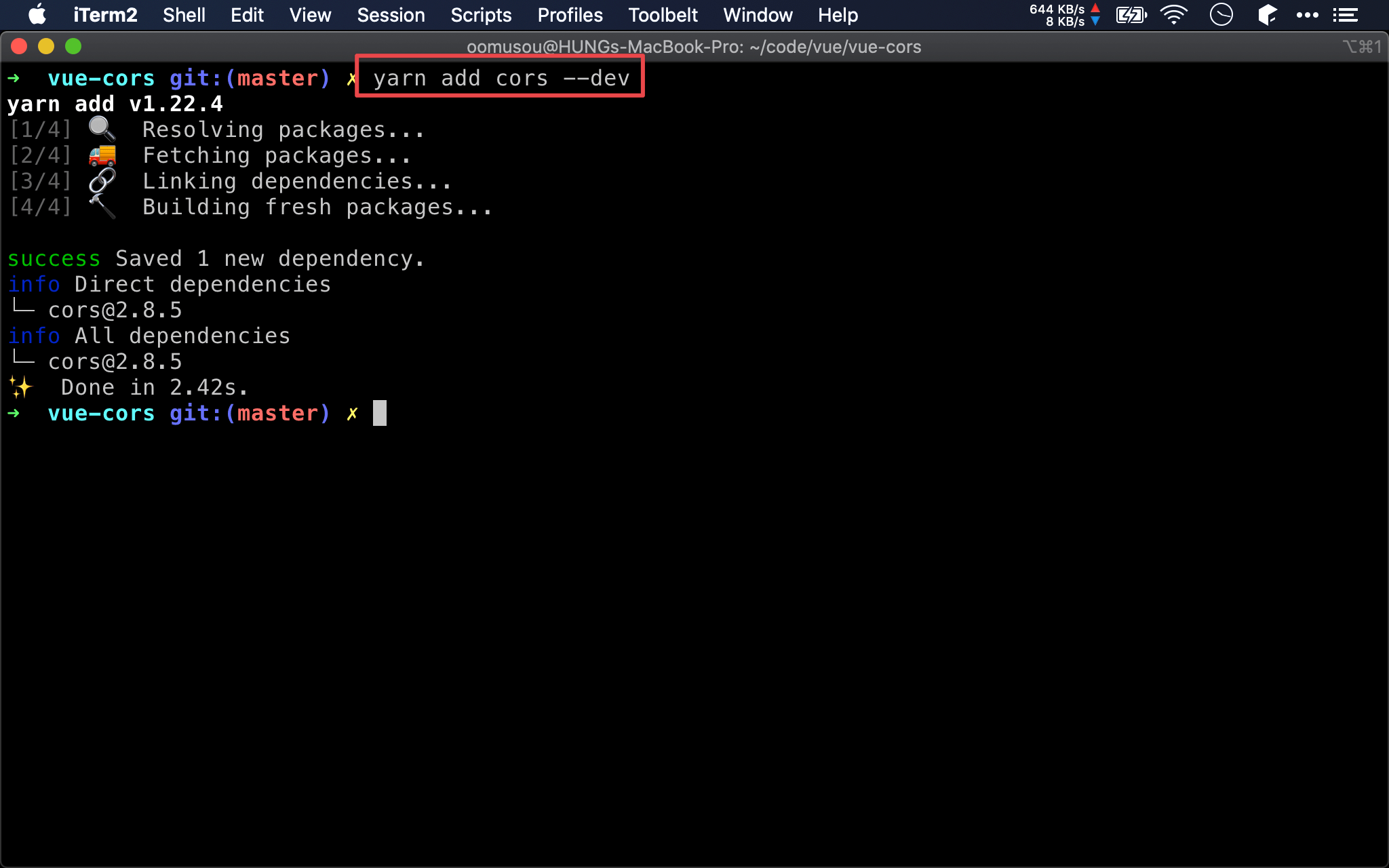Click the [4/4] step counter

(41, 207)
